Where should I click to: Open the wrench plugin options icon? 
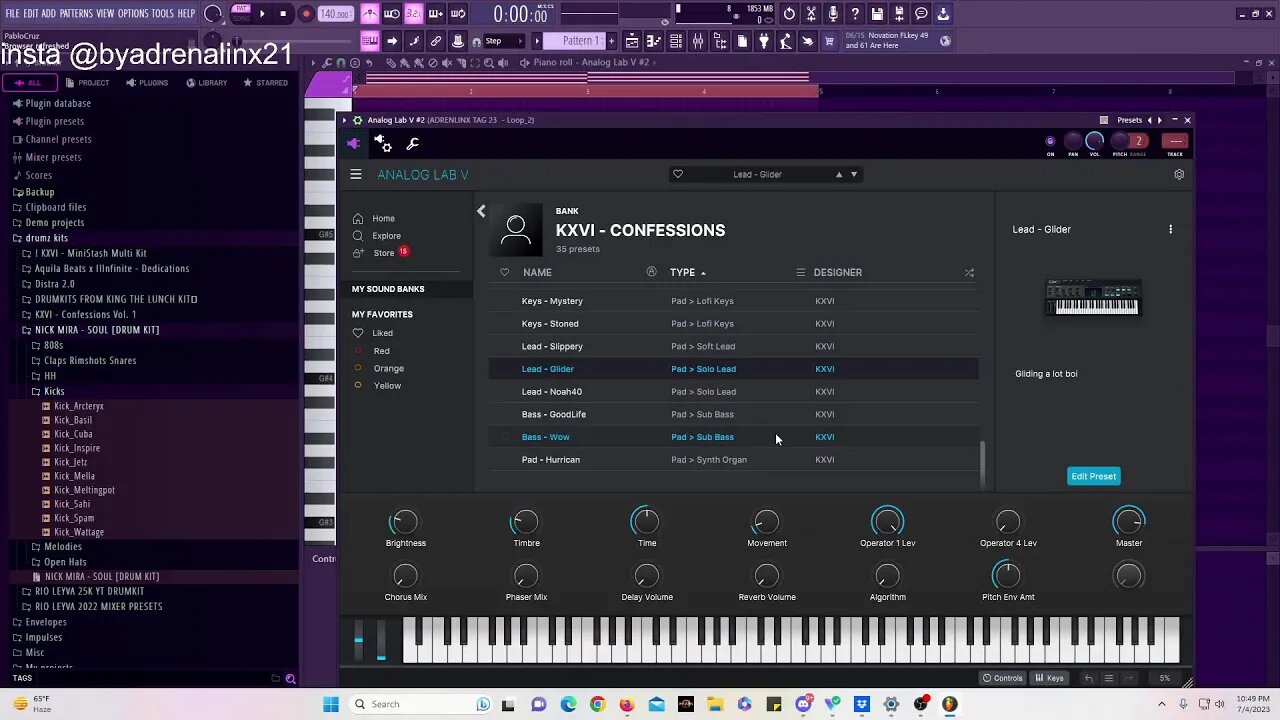(x=412, y=144)
